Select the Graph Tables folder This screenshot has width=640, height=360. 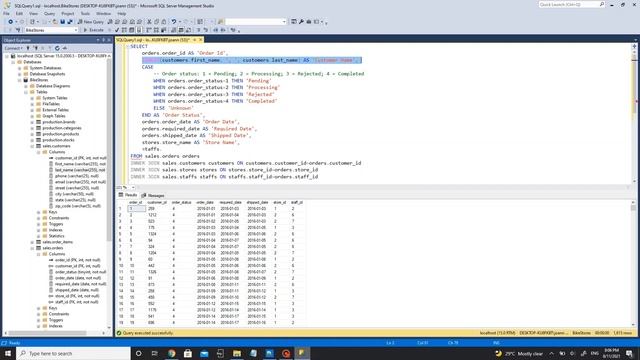(x=53, y=116)
